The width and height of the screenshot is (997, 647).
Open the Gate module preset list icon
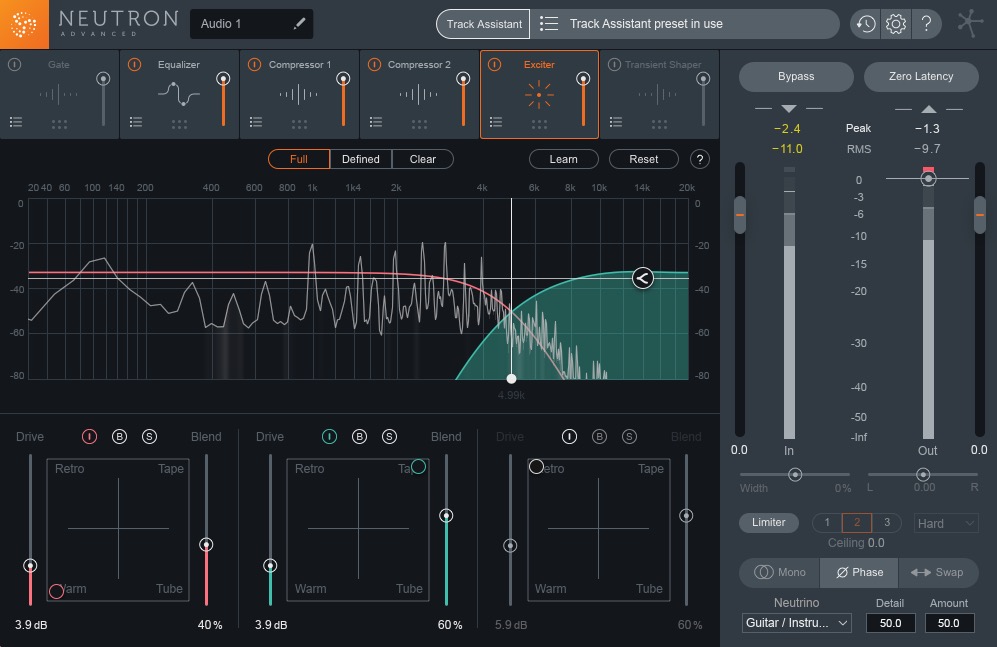point(16,122)
